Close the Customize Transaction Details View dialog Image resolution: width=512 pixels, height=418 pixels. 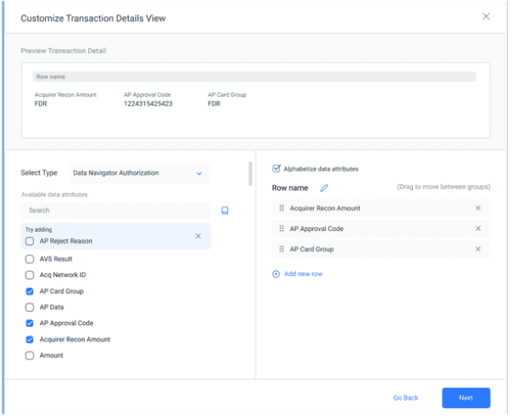(x=486, y=16)
